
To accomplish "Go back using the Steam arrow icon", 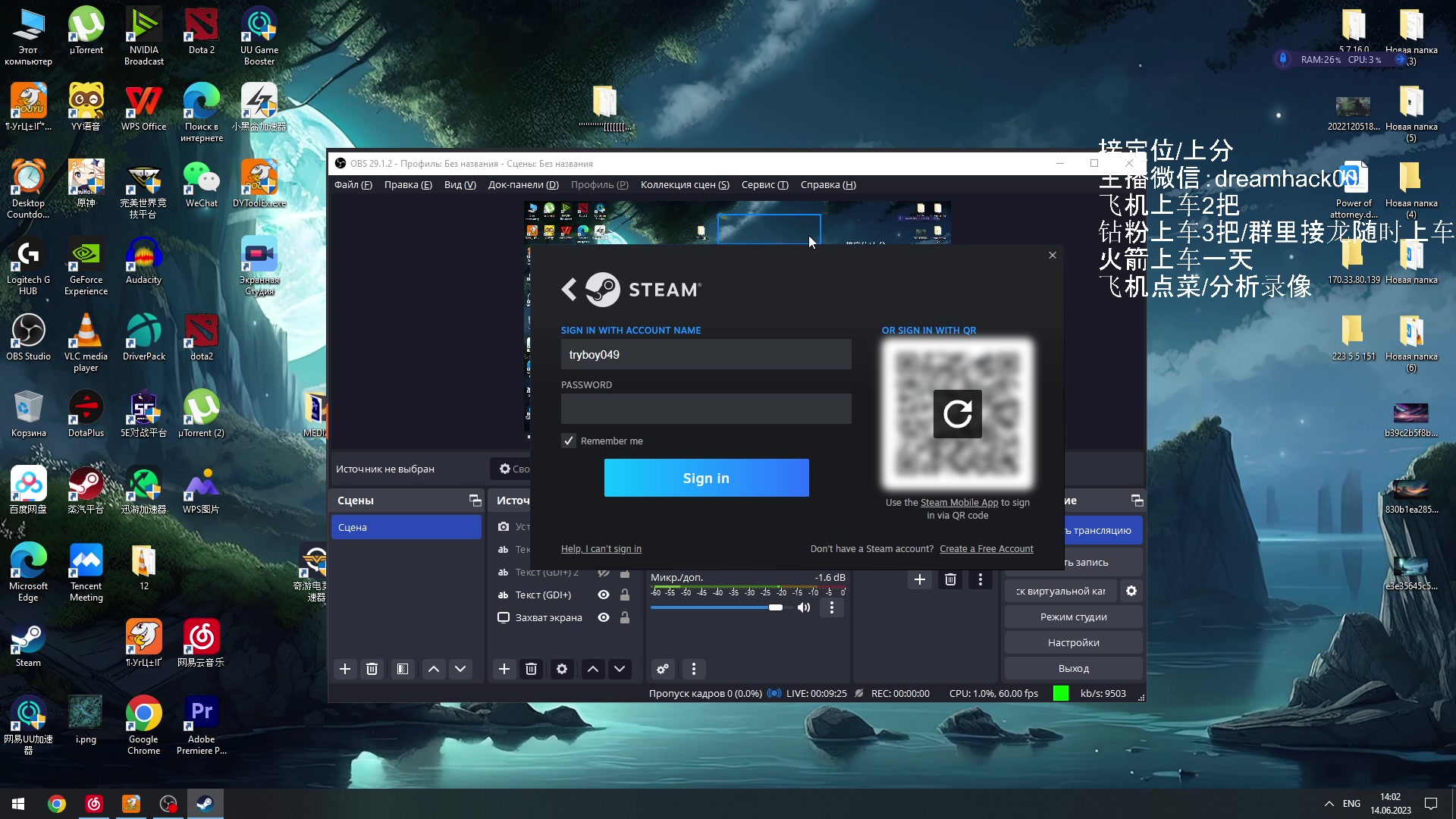I will [570, 289].
